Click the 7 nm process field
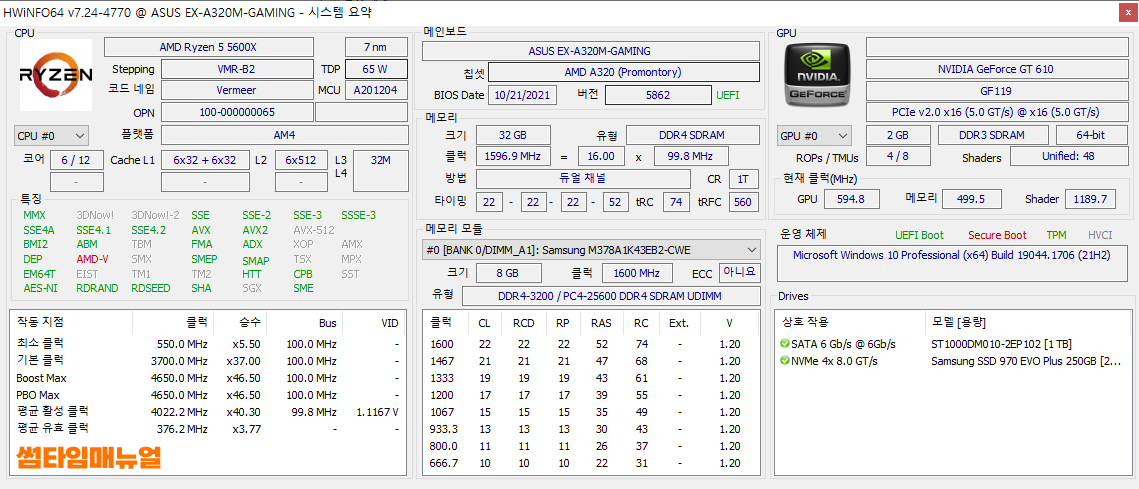The height and width of the screenshot is (489, 1139). pos(376,47)
